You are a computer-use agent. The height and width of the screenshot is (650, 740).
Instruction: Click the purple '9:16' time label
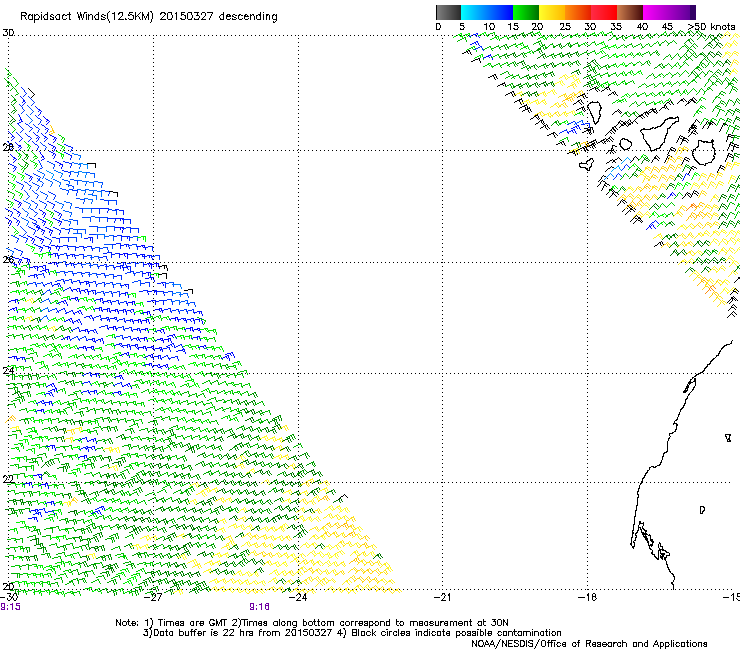260,607
